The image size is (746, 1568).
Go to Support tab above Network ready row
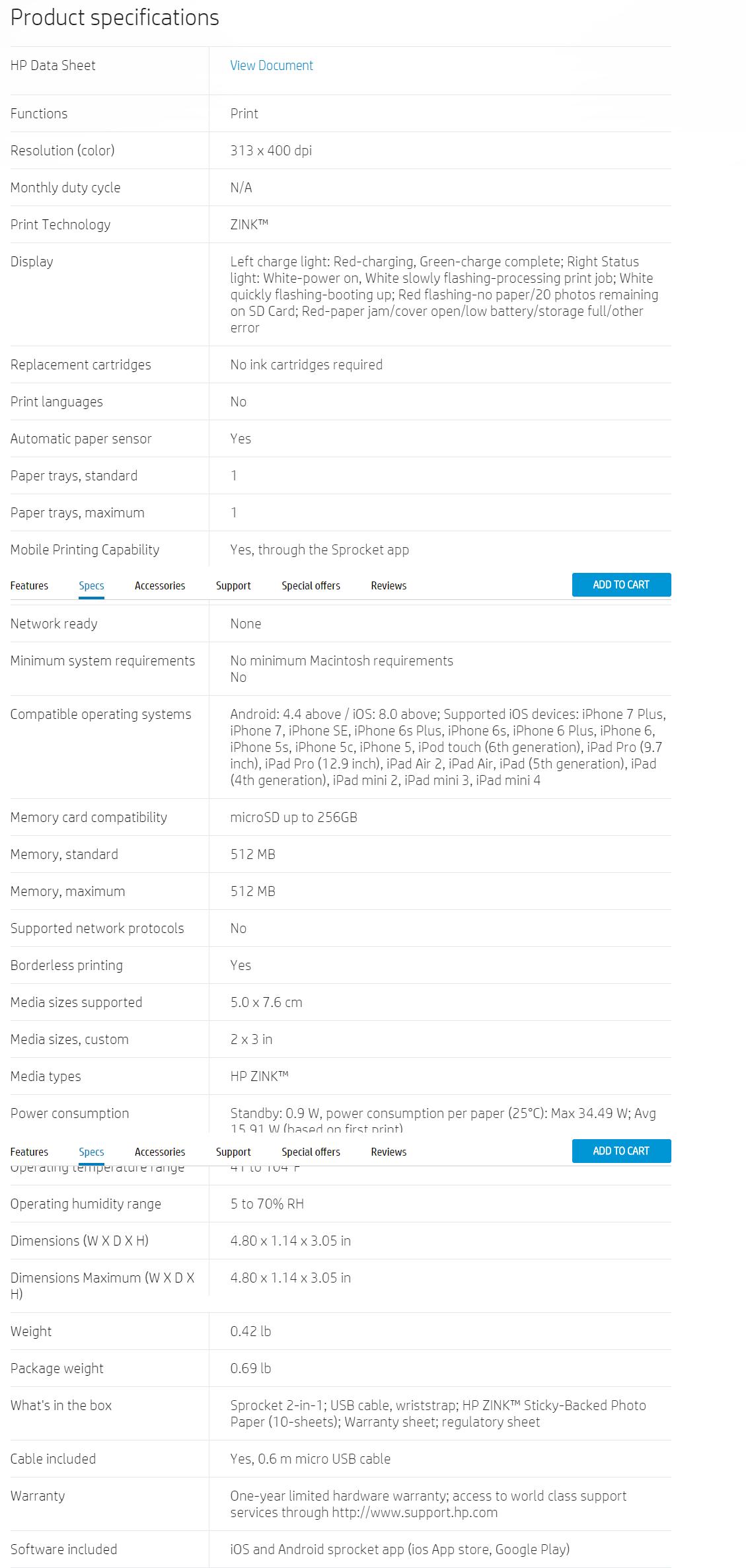[233, 585]
